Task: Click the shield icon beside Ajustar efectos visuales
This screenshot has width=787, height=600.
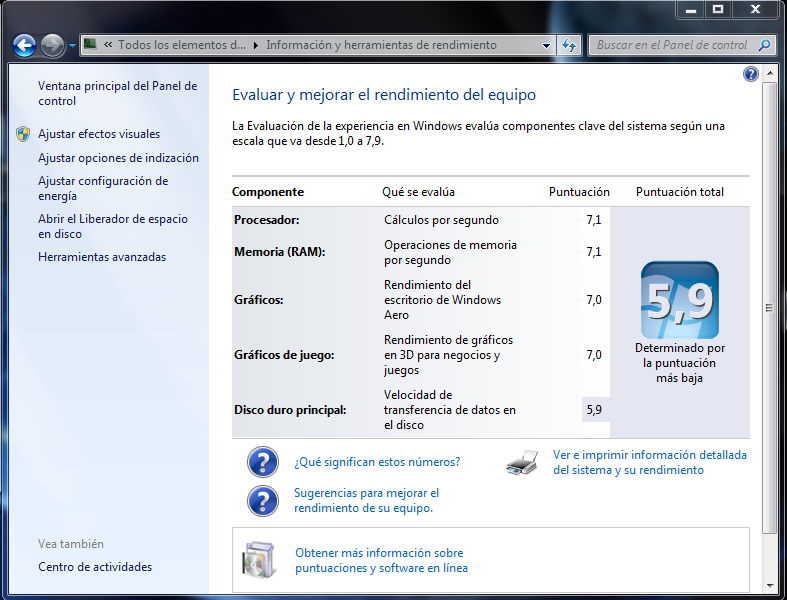Action: pyautogui.click(x=23, y=134)
